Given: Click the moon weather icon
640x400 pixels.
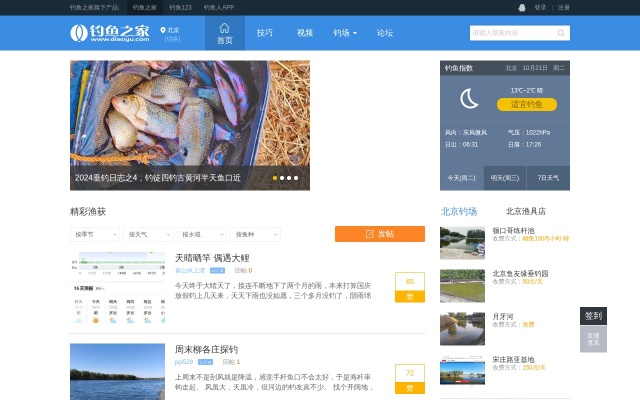Looking at the screenshot, I should click(x=469, y=98).
